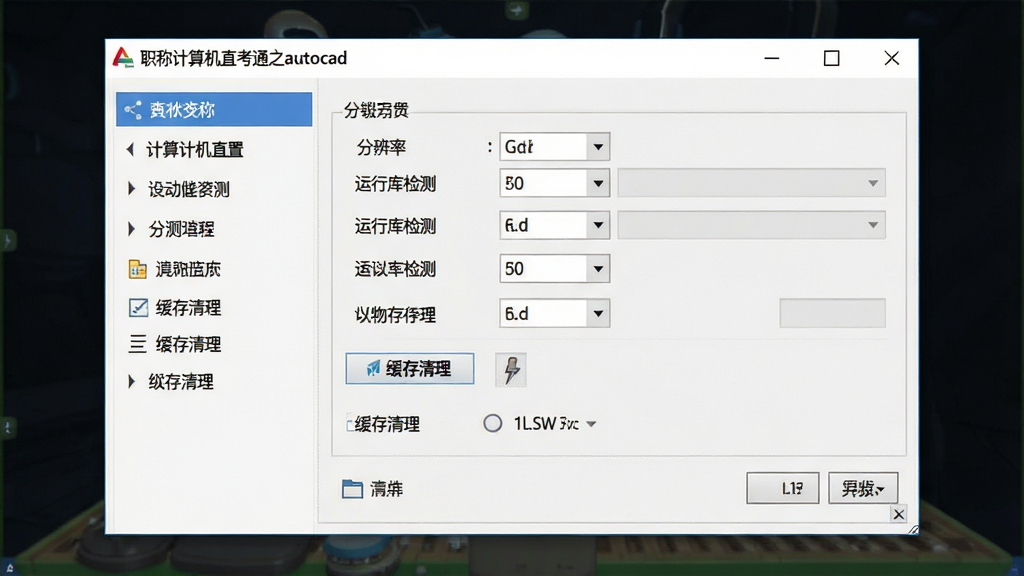Click the small X button at bottom right
Screen dimensions: 1024x576
(899, 514)
